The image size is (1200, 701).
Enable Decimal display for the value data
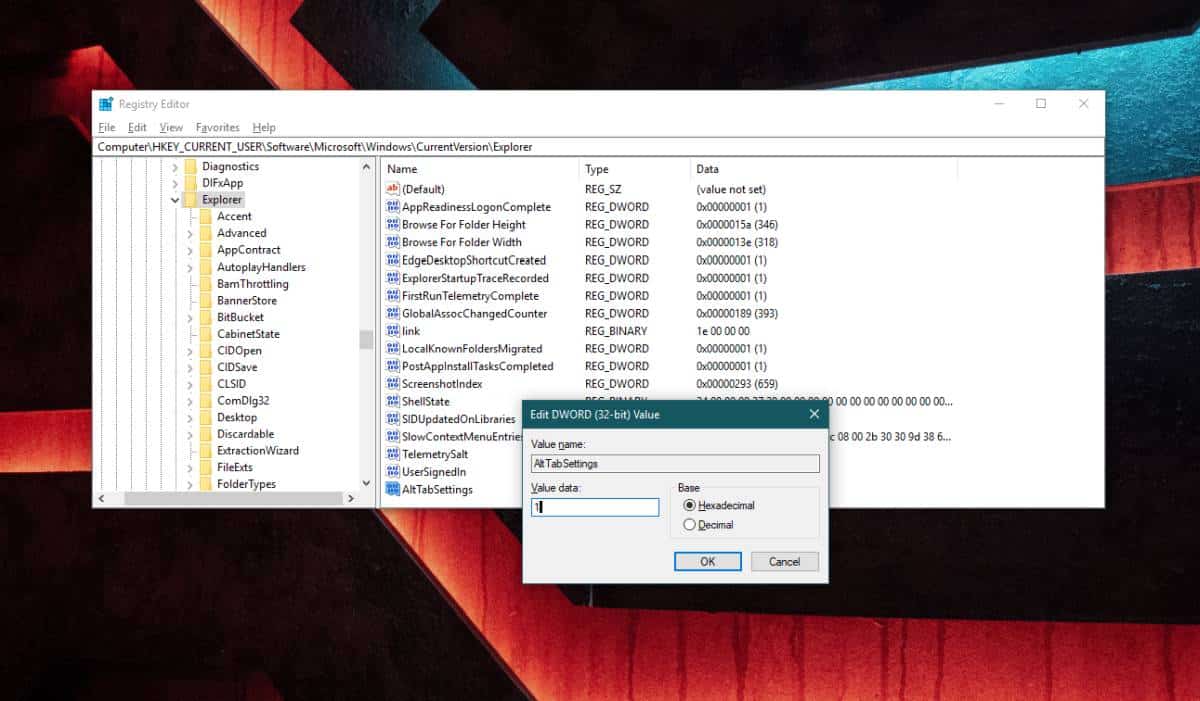(689, 524)
